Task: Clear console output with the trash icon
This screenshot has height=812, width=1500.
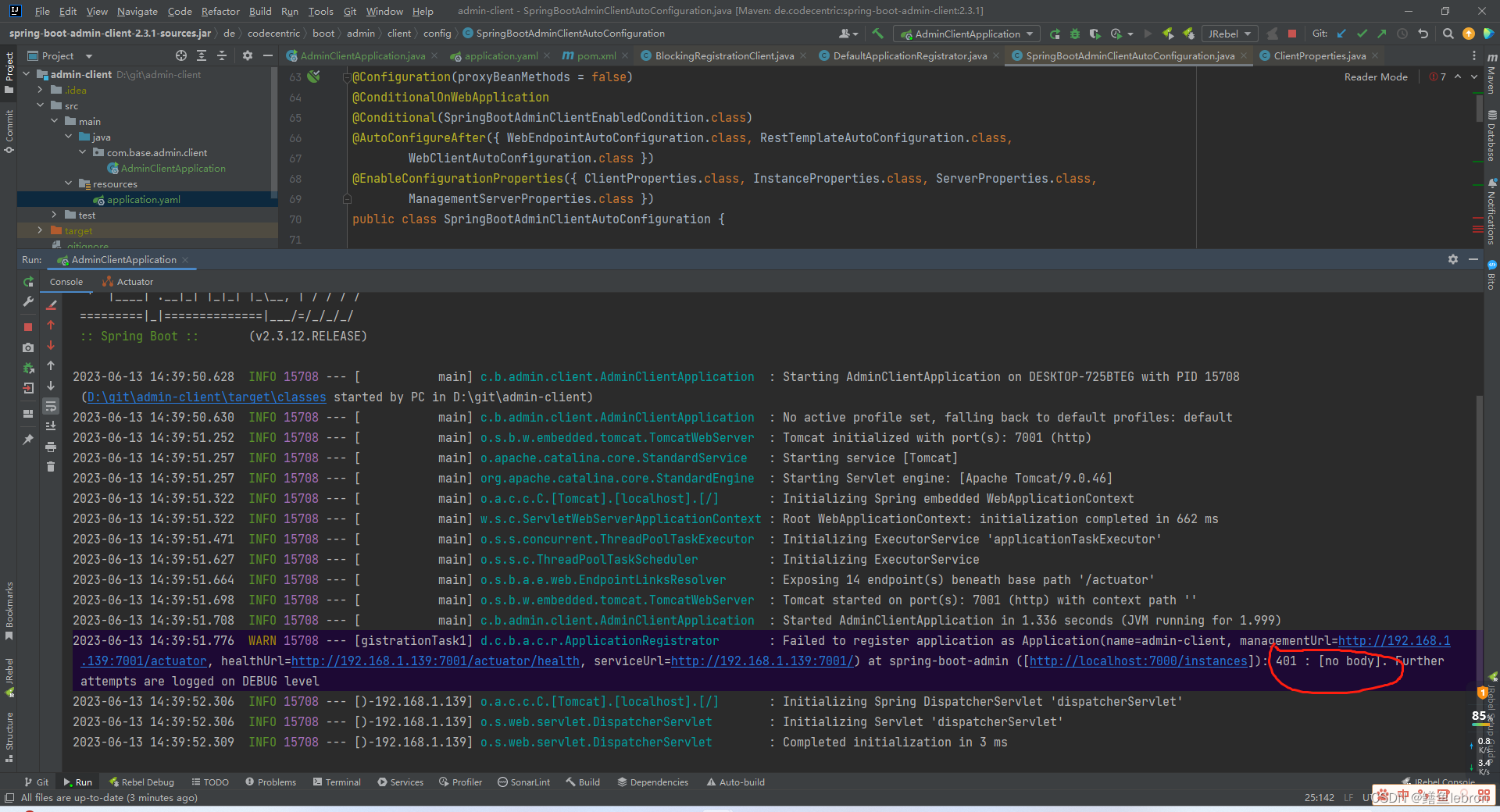Action: [x=51, y=466]
